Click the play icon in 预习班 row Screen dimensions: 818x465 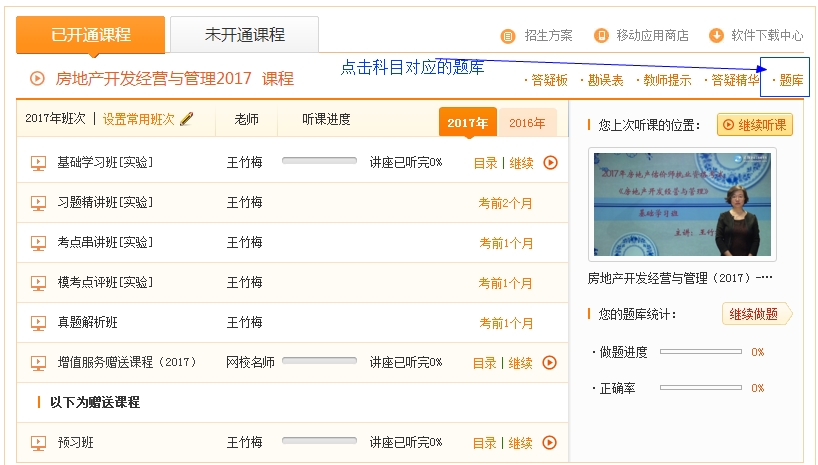point(550,443)
